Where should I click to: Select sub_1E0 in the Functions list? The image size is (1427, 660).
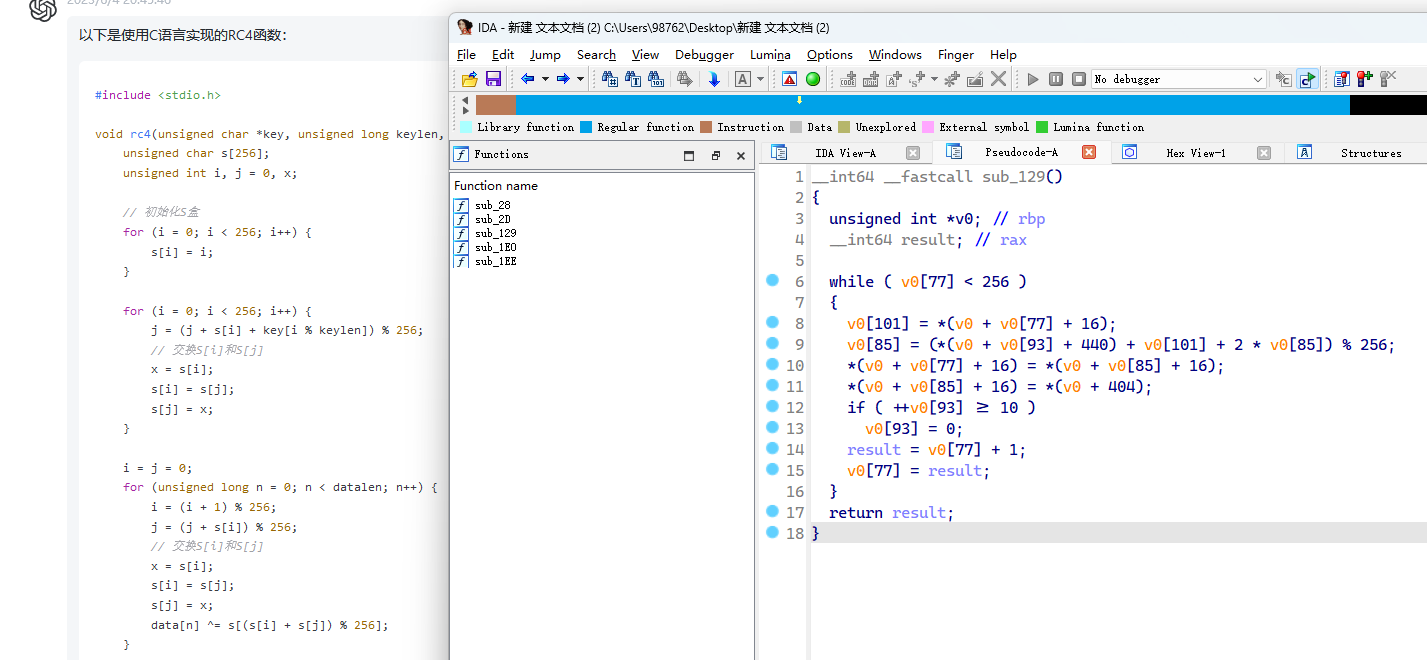[495, 247]
